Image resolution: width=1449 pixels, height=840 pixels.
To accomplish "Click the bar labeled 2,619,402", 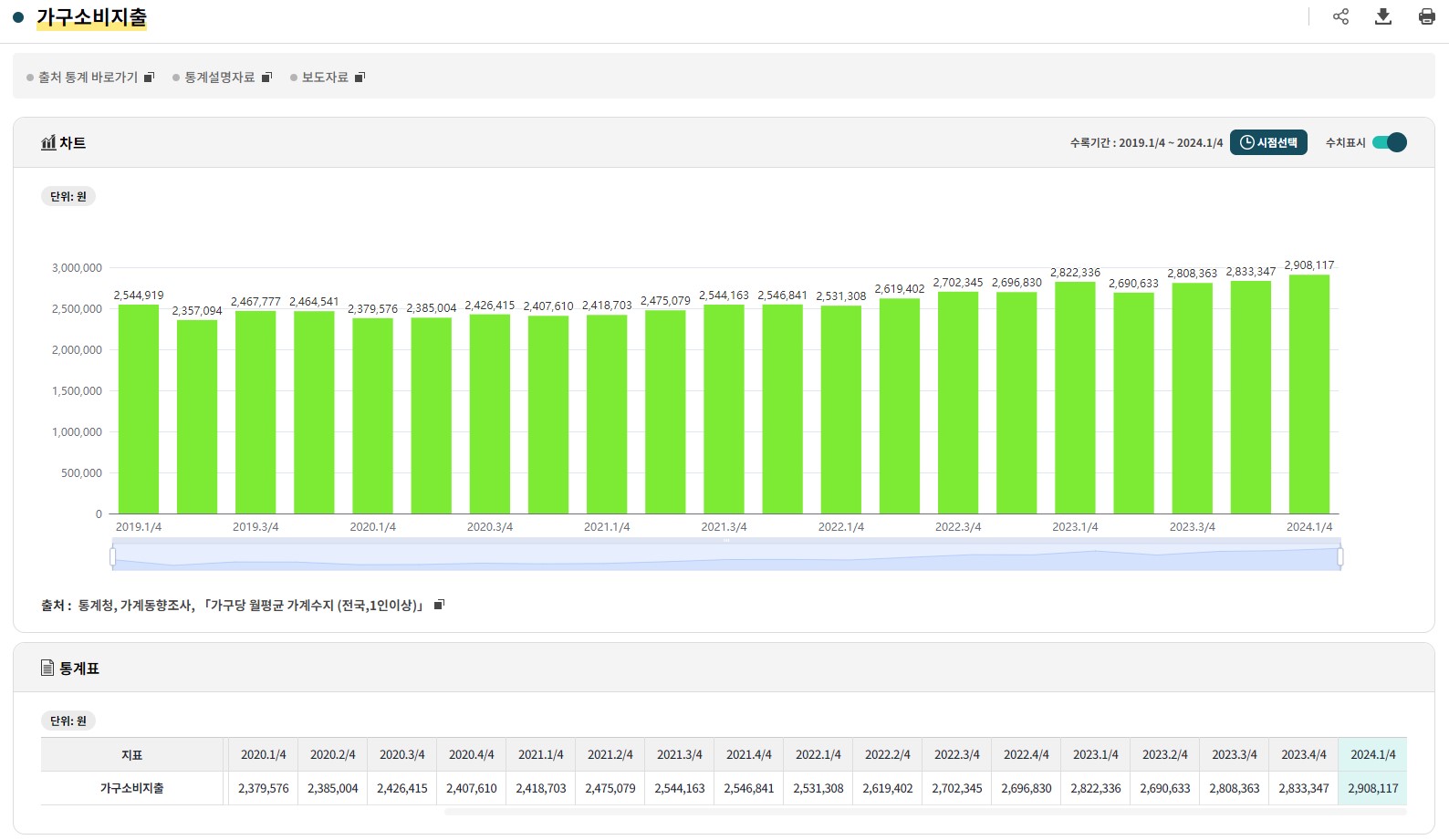I will [900, 406].
